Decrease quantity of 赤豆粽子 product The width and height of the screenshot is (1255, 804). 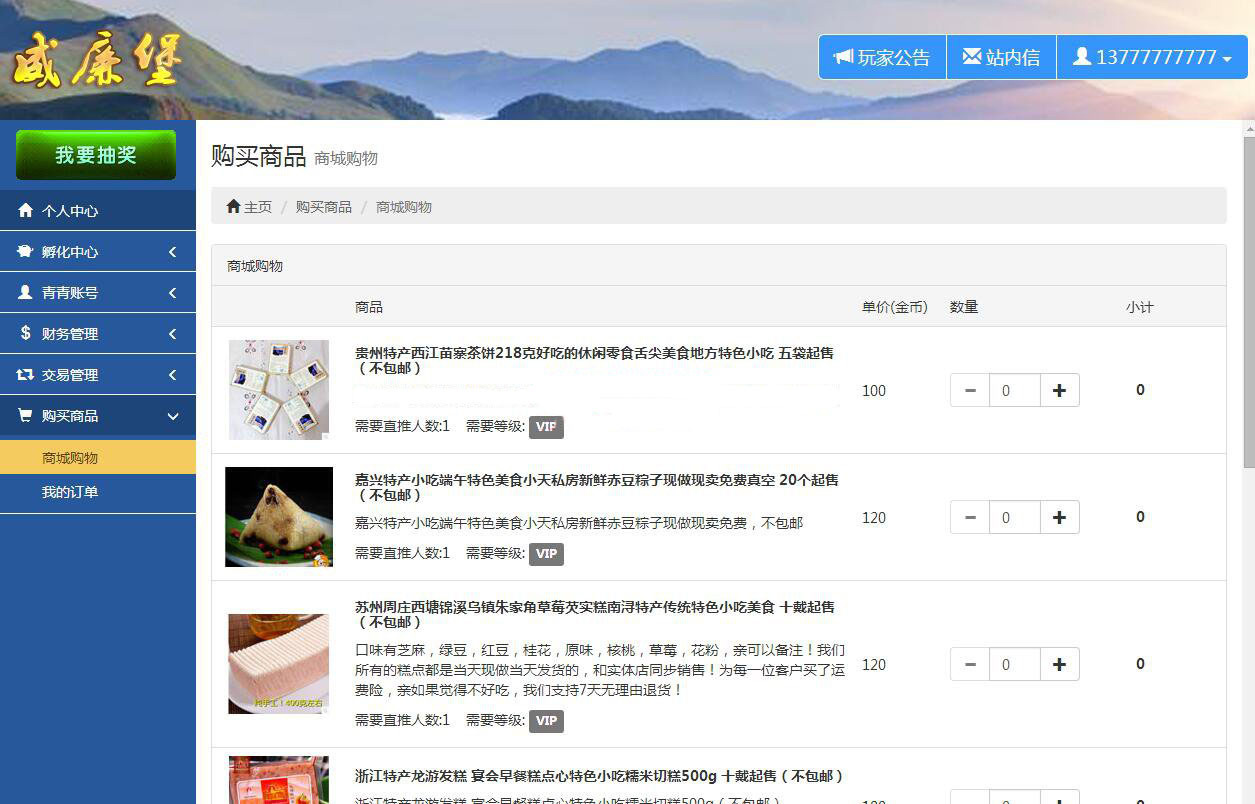coord(970,517)
